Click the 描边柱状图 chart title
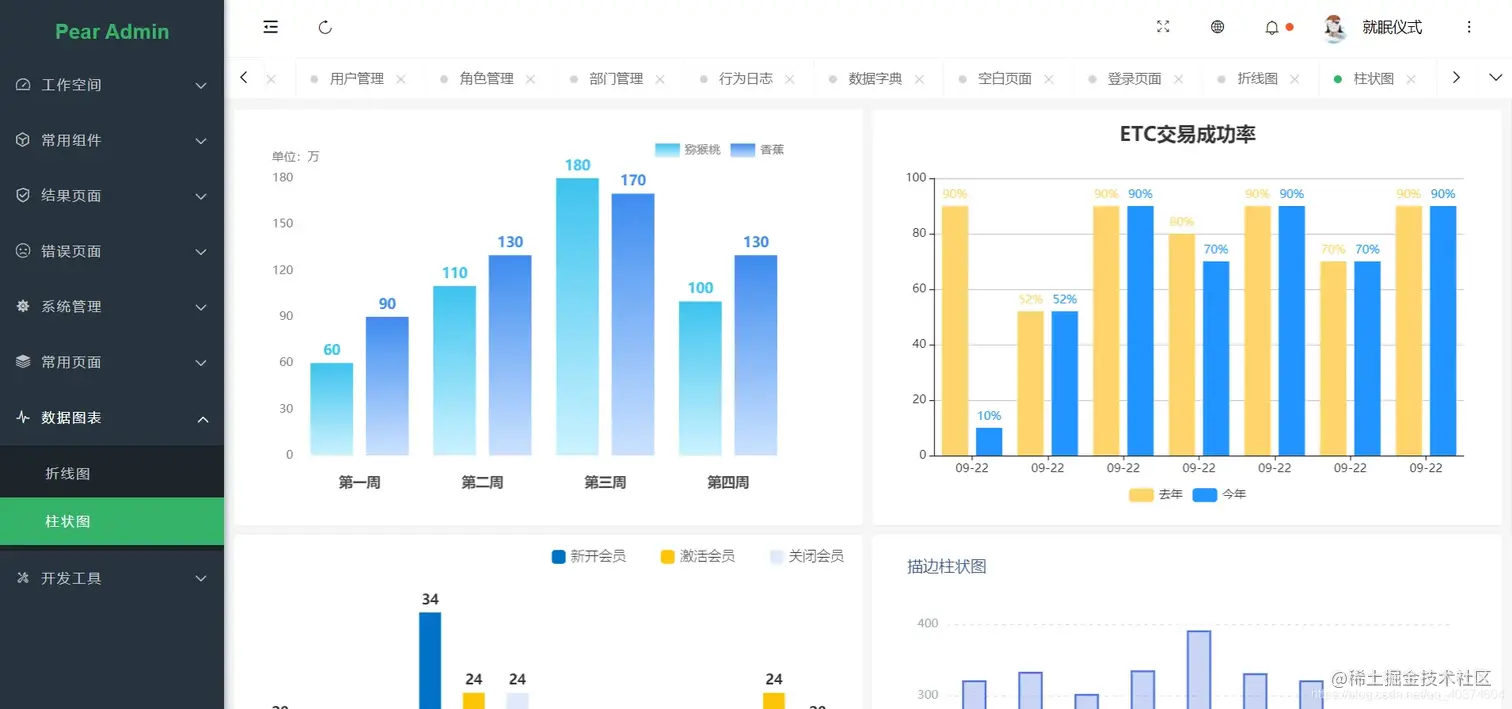1512x709 pixels. [947, 566]
